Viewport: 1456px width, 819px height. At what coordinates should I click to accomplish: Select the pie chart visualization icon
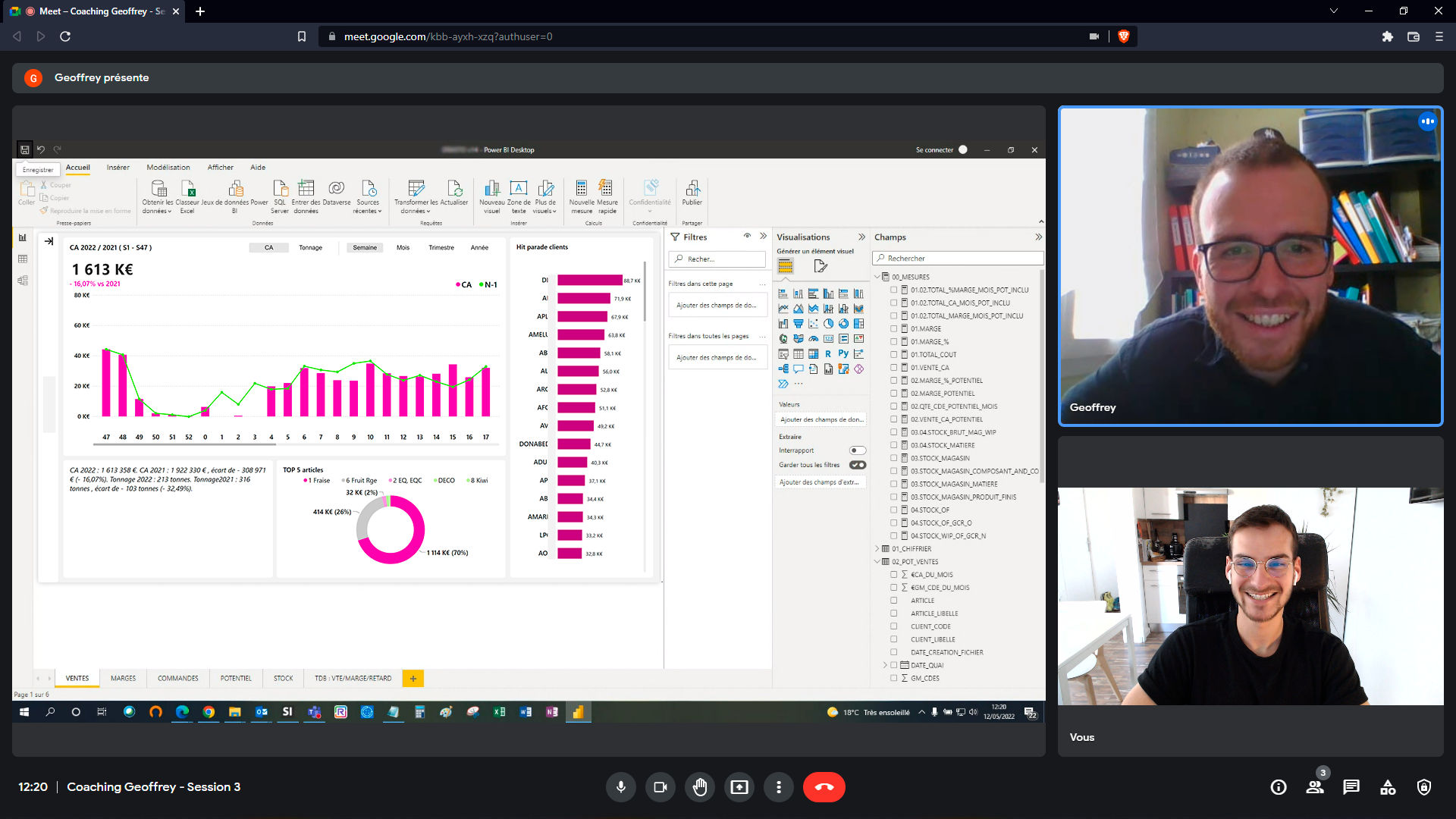(x=828, y=324)
